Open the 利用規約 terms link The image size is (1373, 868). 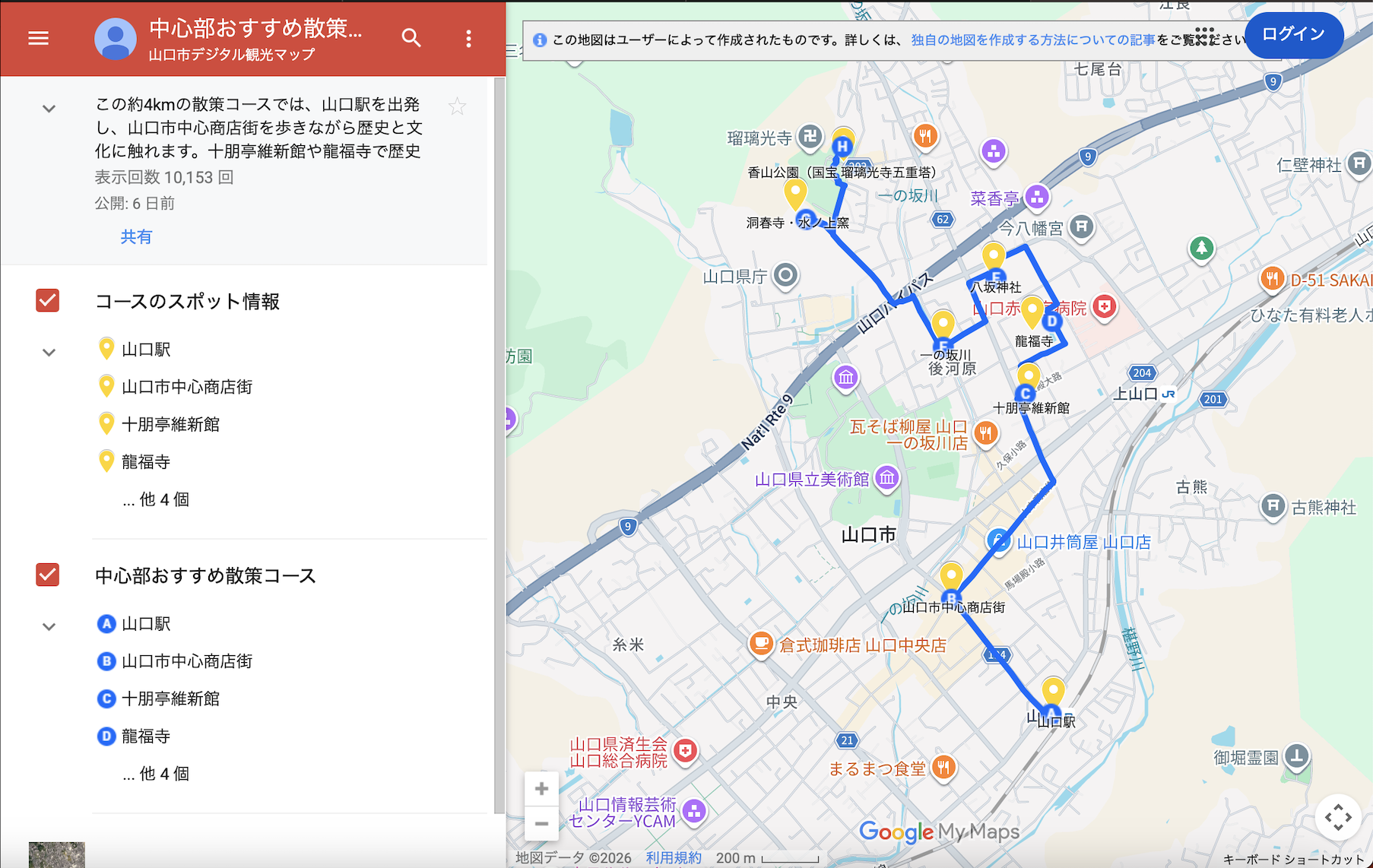(674, 857)
